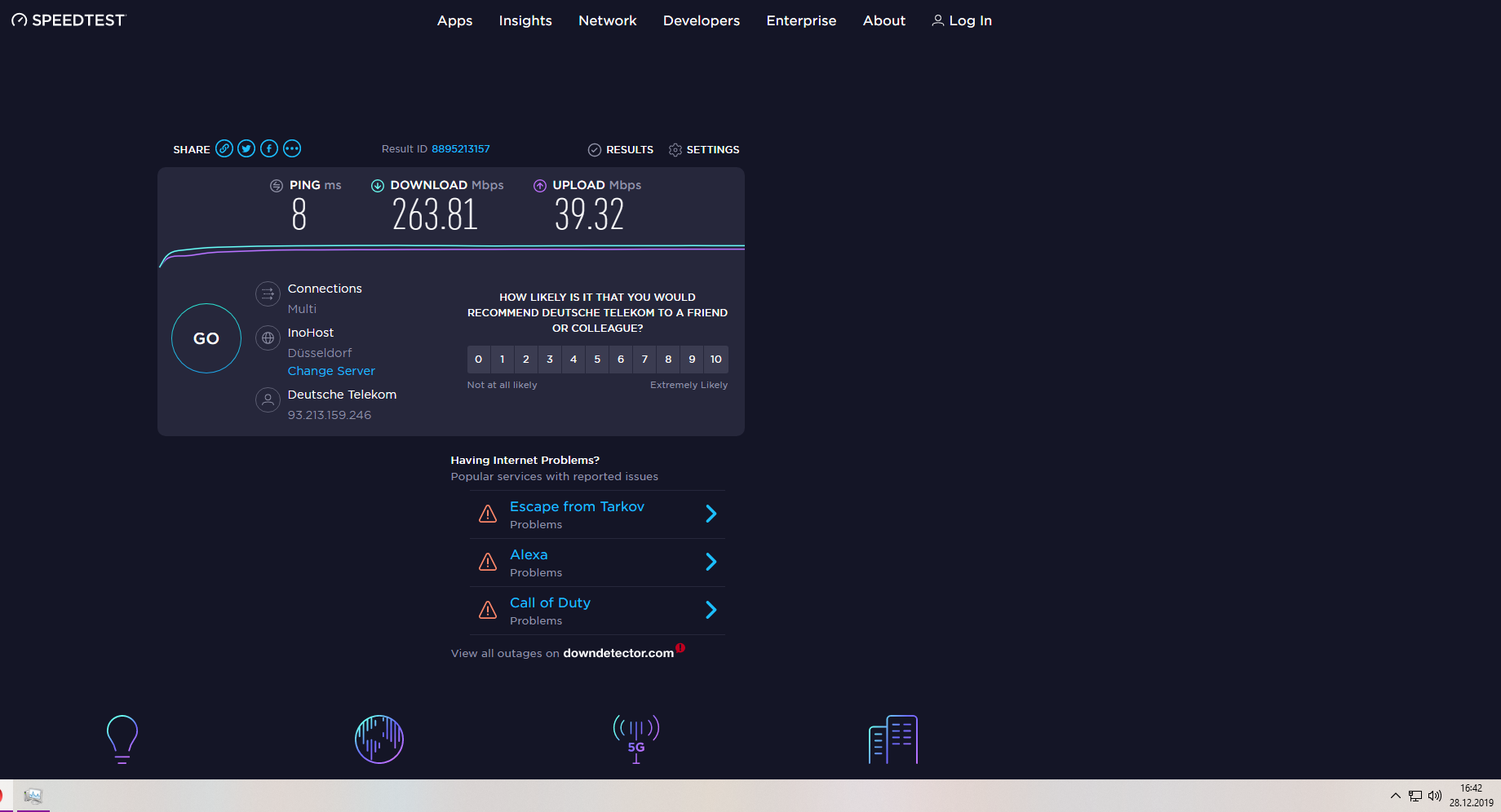Expand Escape from Tarkov chevron

(711, 514)
